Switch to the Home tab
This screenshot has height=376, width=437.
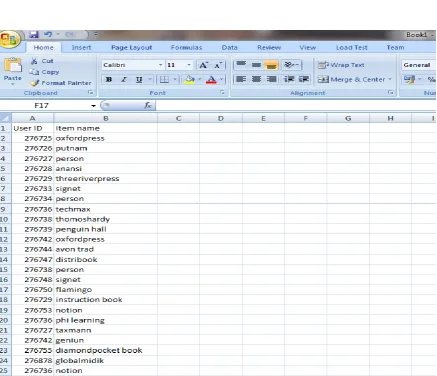43,47
